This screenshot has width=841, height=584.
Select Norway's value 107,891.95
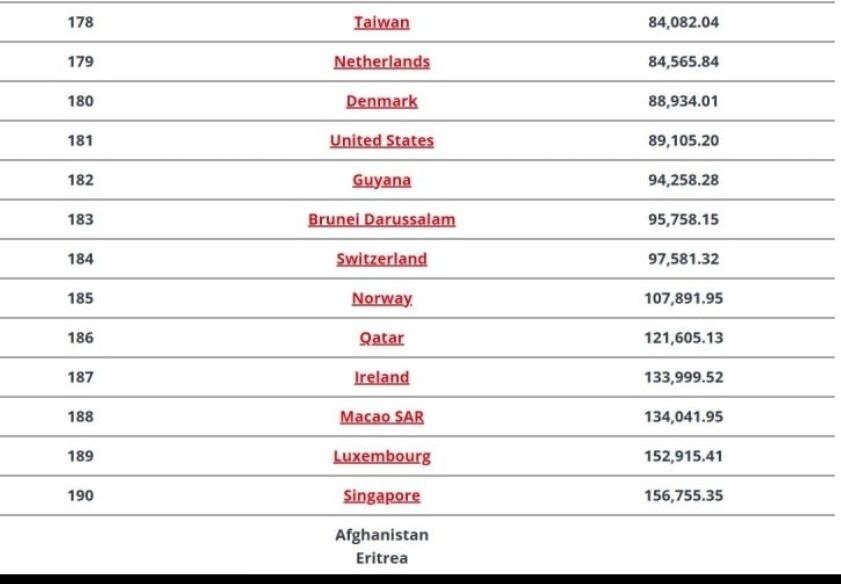(683, 298)
